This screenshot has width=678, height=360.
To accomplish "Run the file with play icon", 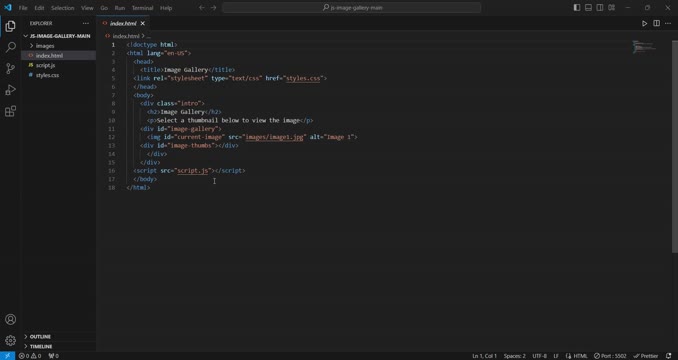I will point(644,23).
